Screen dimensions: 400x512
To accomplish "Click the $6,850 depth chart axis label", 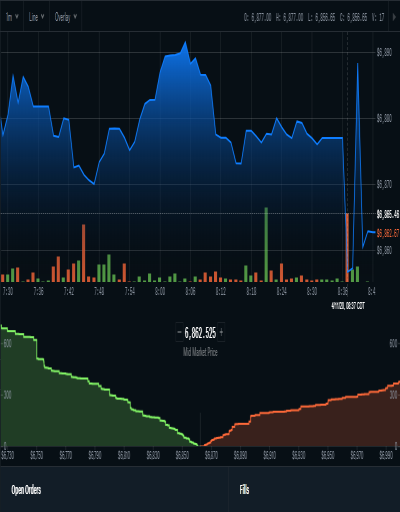I will pyautogui.click(x=182, y=455).
